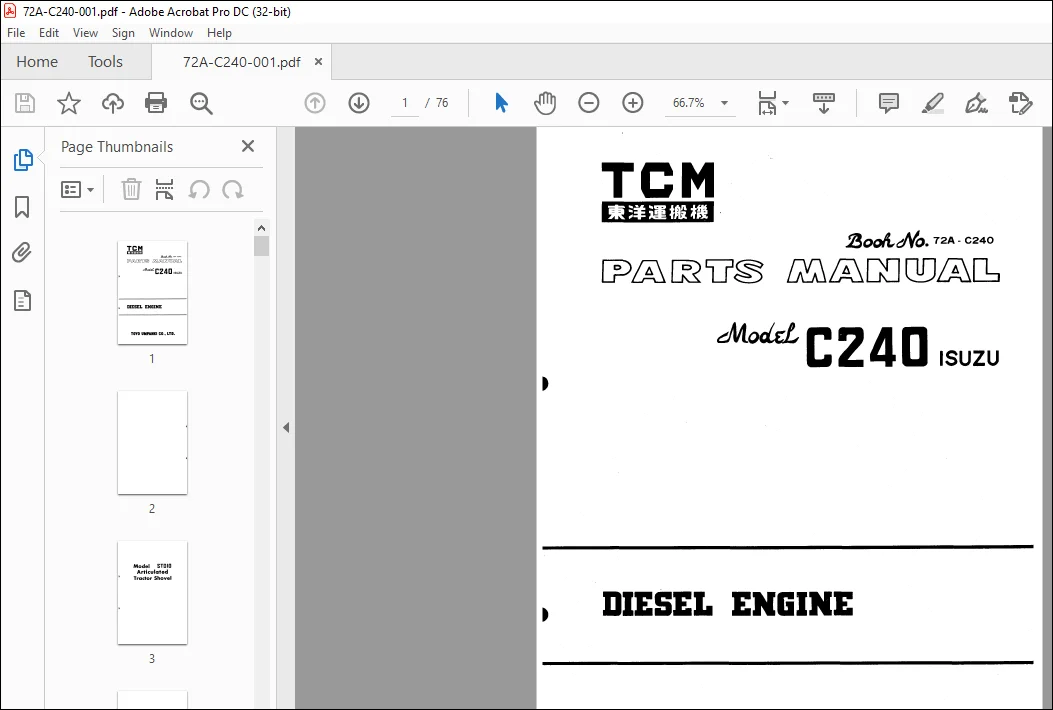Zoom out with minus icon
The height and width of the screenshot is (710, 1053).
tap(589, 103)
